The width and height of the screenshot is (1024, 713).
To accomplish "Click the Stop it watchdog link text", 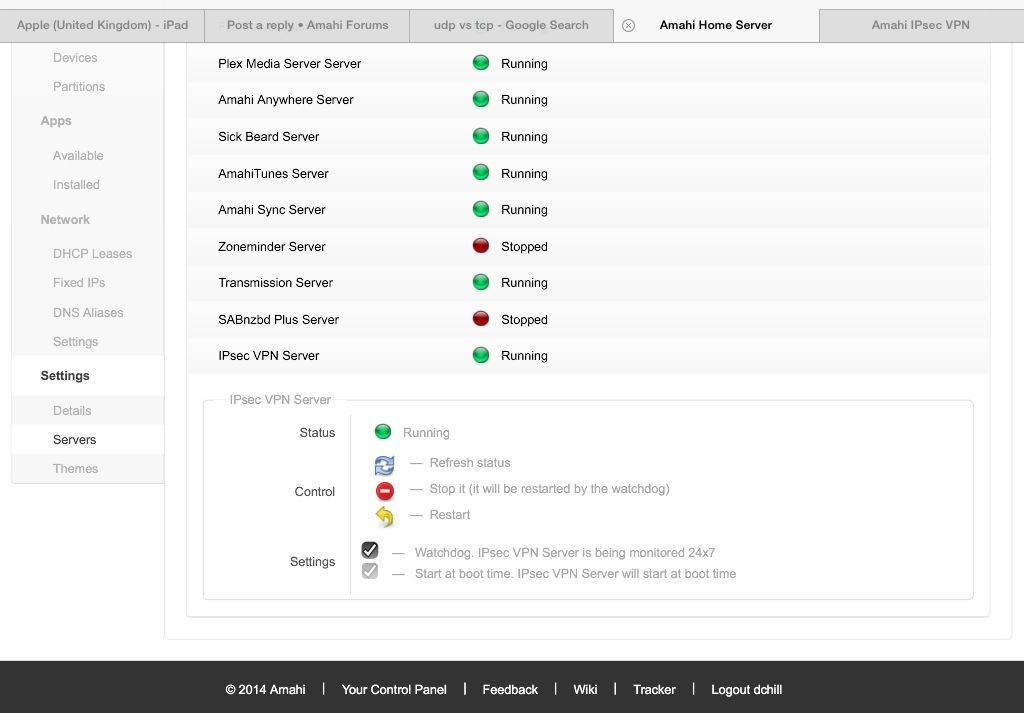I will [550, 489].
